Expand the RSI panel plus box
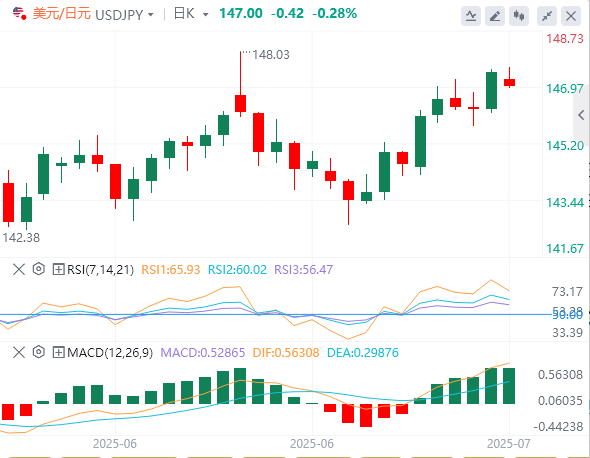Viewport: 590px width, 458px height. click(x=58, y=269)
